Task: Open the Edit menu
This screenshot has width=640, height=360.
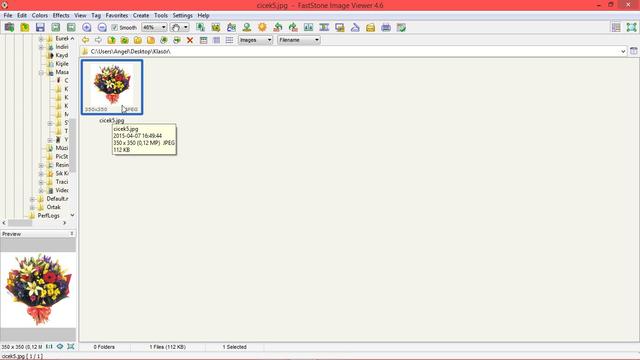Action: [x=22, y=15]
